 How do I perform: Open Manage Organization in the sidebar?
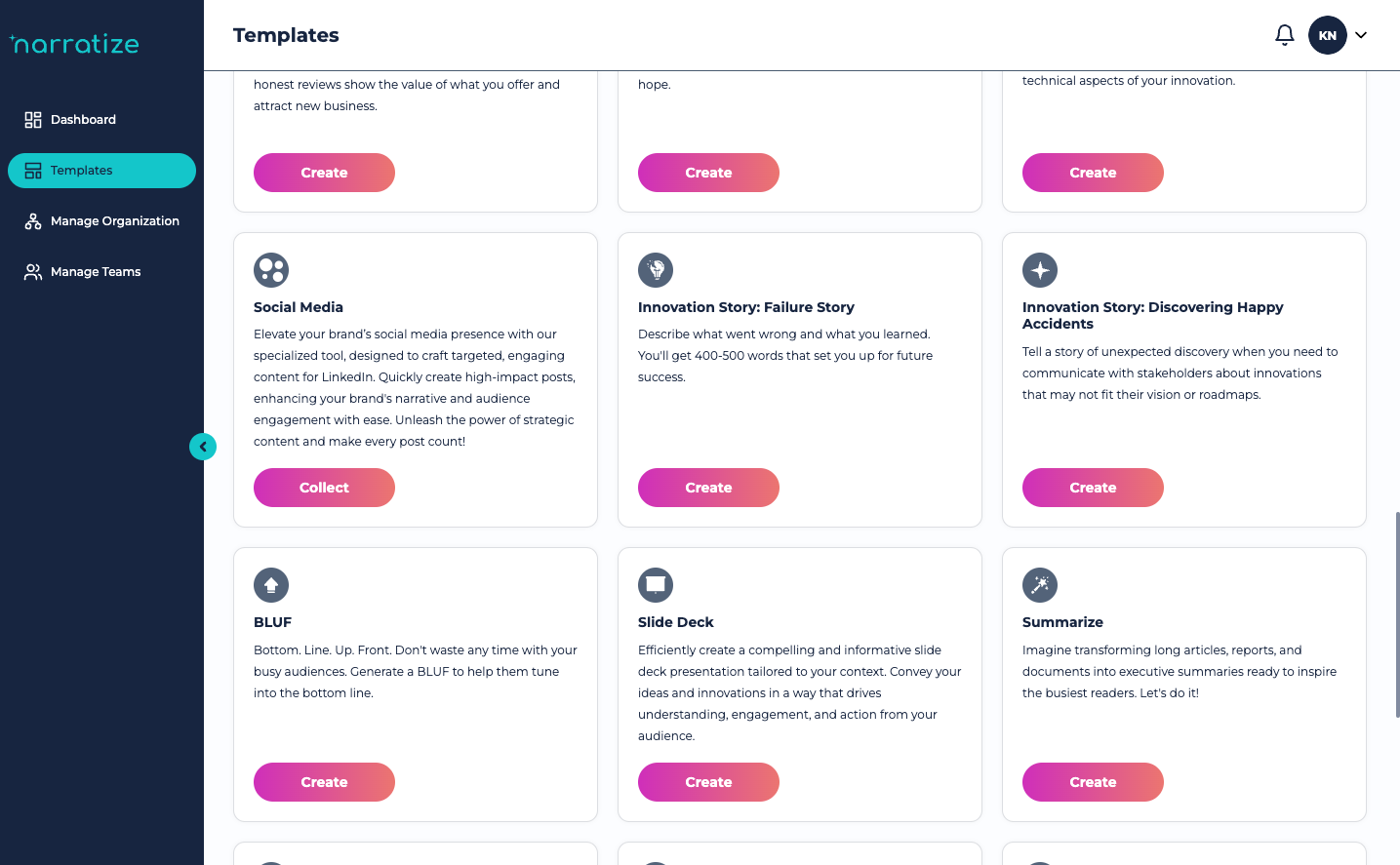click(114, 221)
